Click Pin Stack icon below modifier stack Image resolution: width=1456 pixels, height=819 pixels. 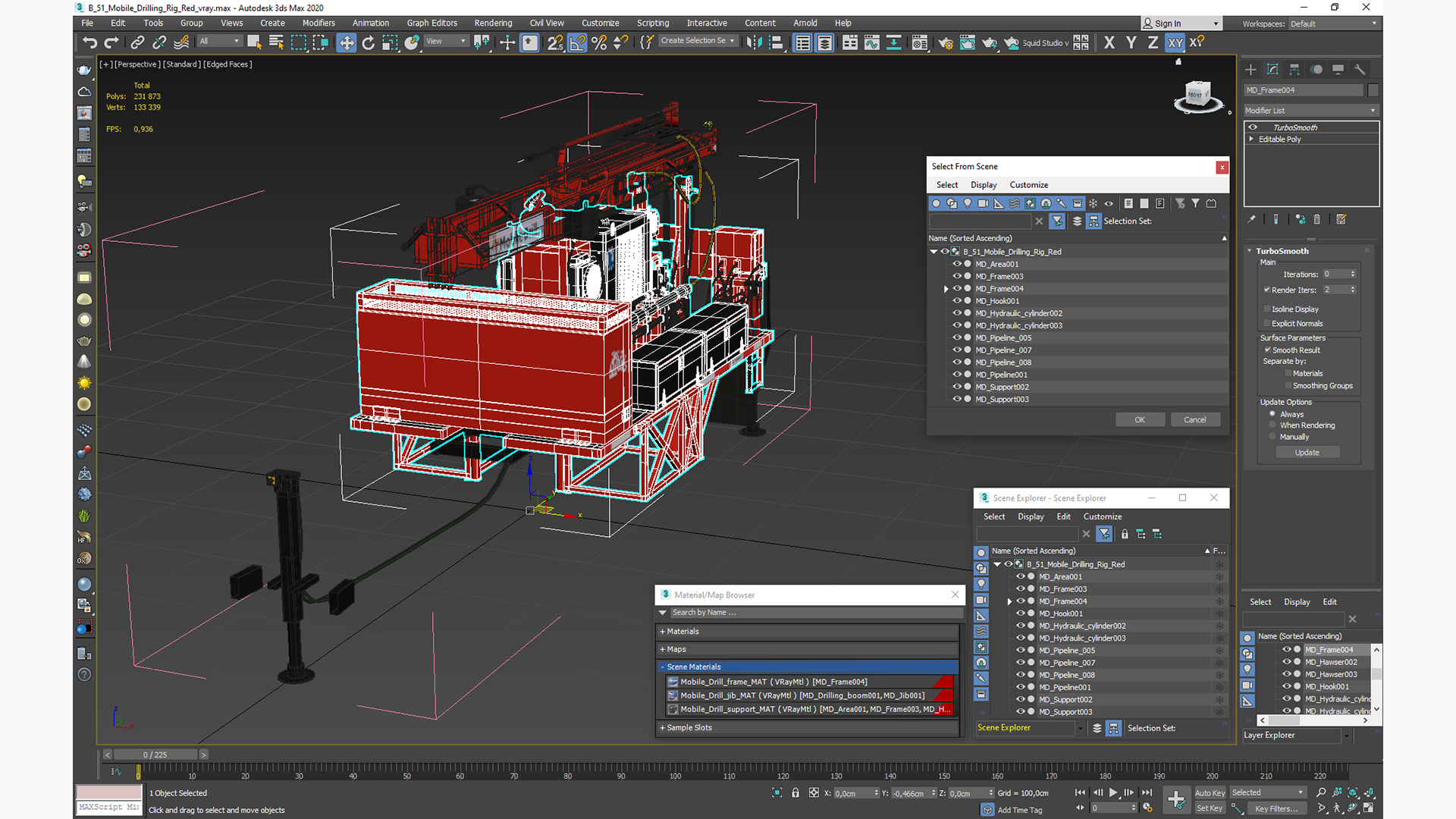pos(1252,219)
